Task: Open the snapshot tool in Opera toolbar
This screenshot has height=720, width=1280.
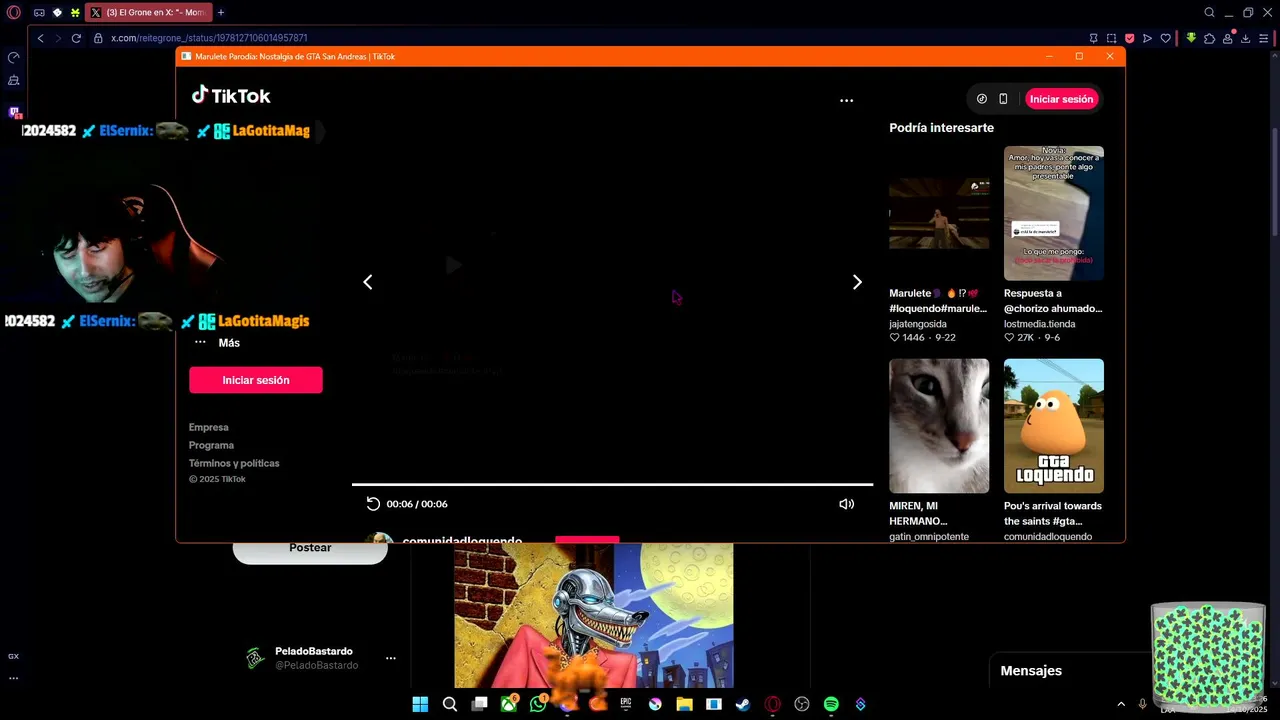Action: (x=1111, y=38)
